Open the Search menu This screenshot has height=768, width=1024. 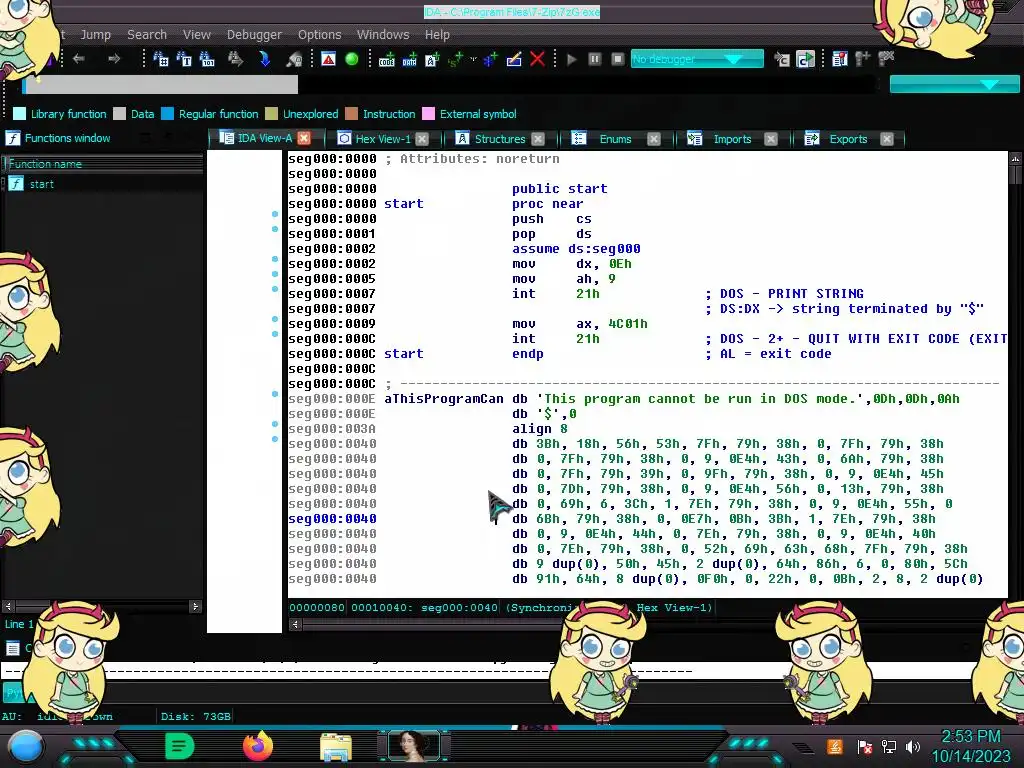[147, 35]
